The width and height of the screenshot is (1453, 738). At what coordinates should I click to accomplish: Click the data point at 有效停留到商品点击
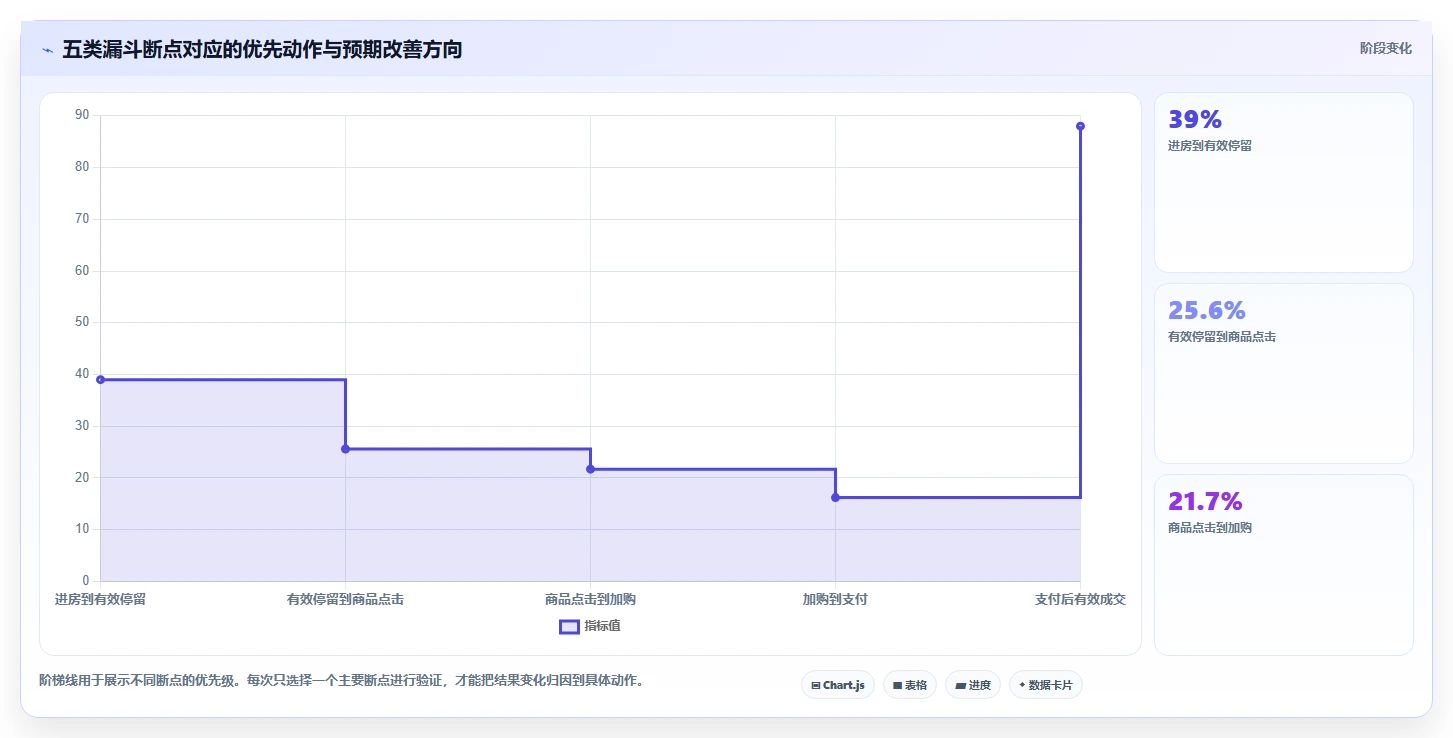pyautogui.click(x=345, y=449)
